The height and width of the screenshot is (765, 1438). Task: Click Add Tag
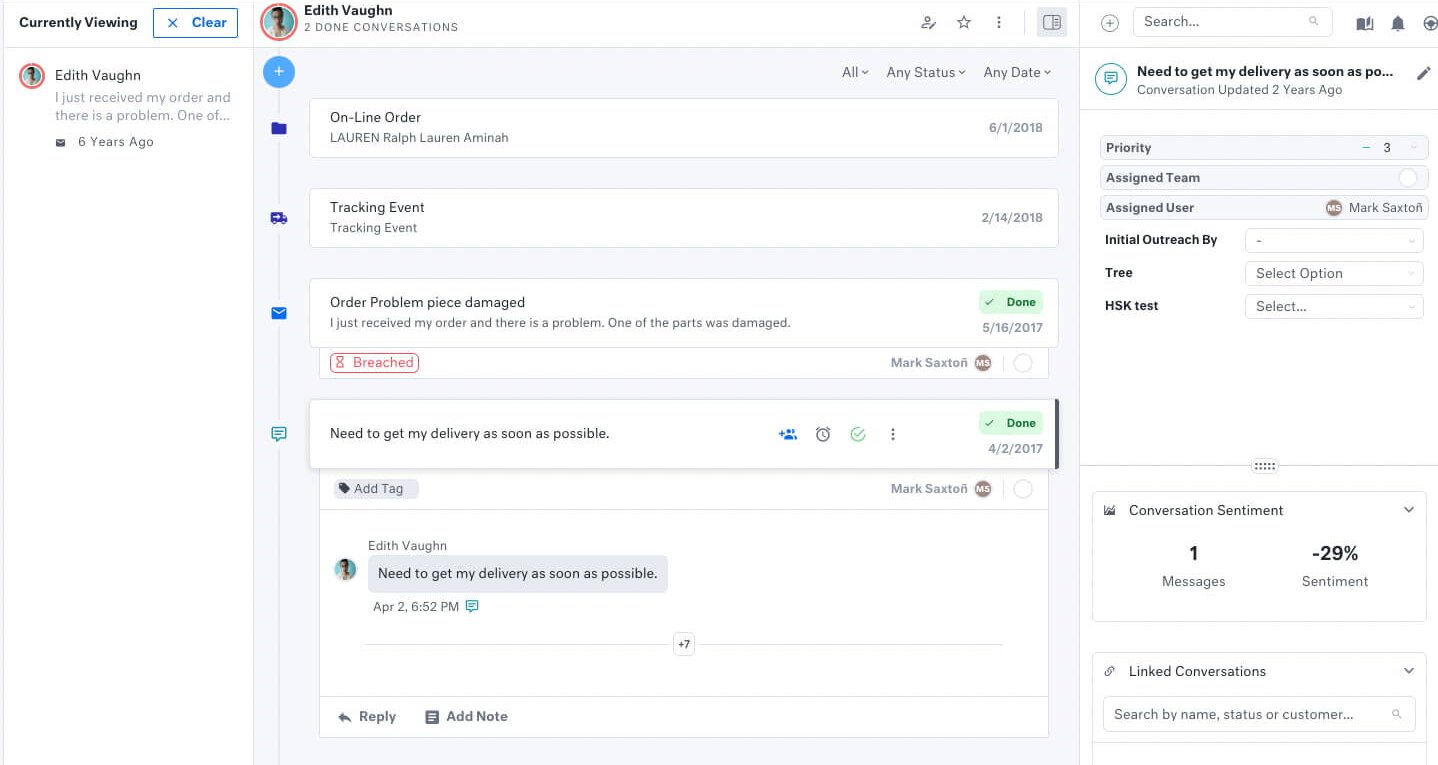coord(376,489)
